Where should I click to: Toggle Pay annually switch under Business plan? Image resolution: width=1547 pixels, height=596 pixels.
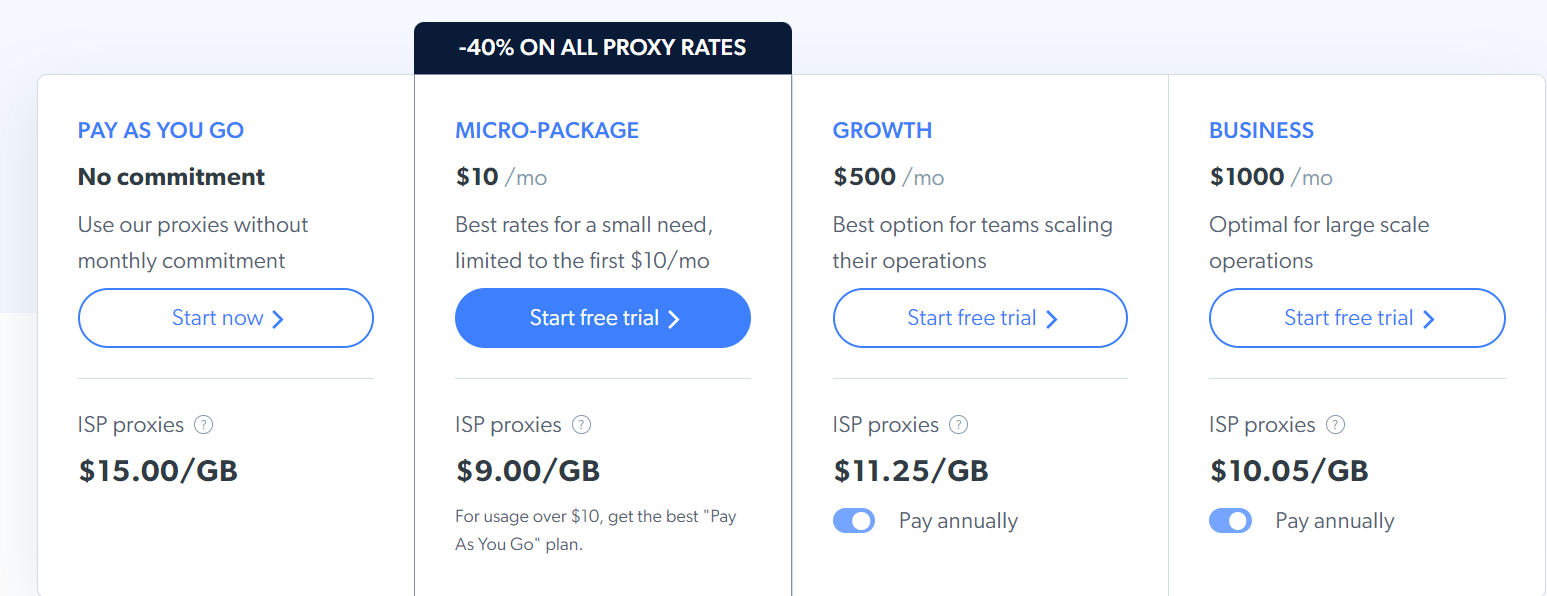click(1230, 521)
